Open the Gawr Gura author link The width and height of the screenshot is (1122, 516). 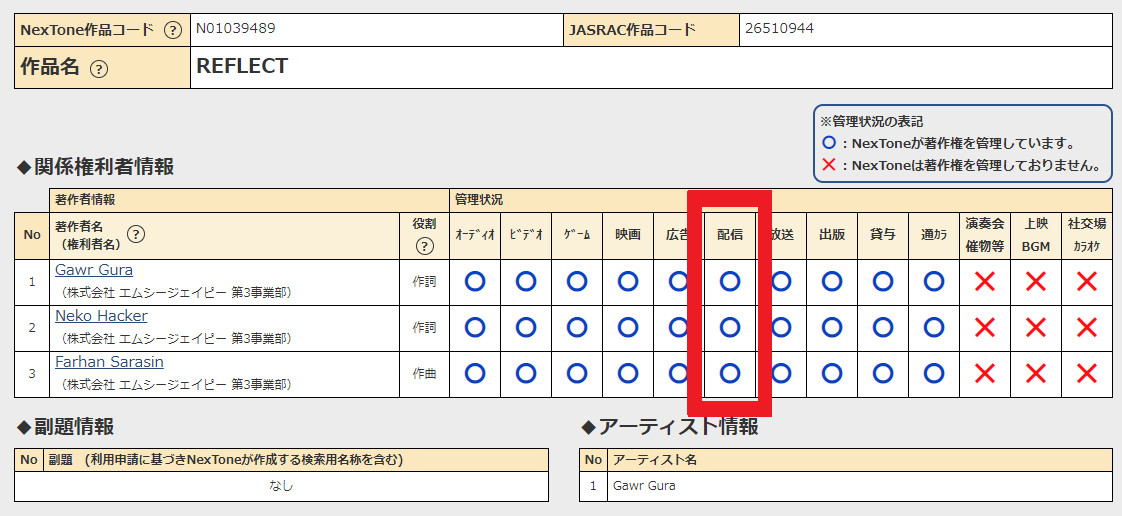click(x=94, y=270)
